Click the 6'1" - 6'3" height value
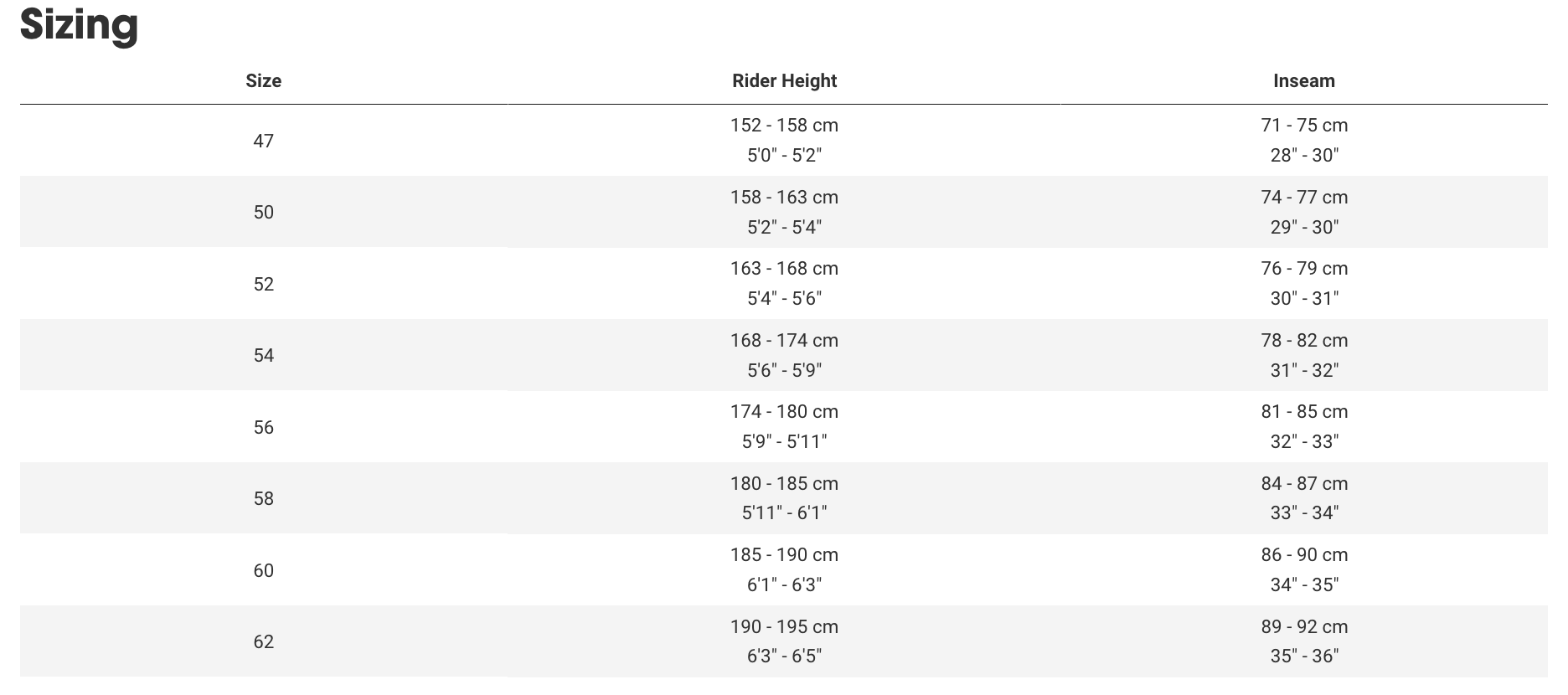This screenshot has height=695, width=1568. pos(784,584)
